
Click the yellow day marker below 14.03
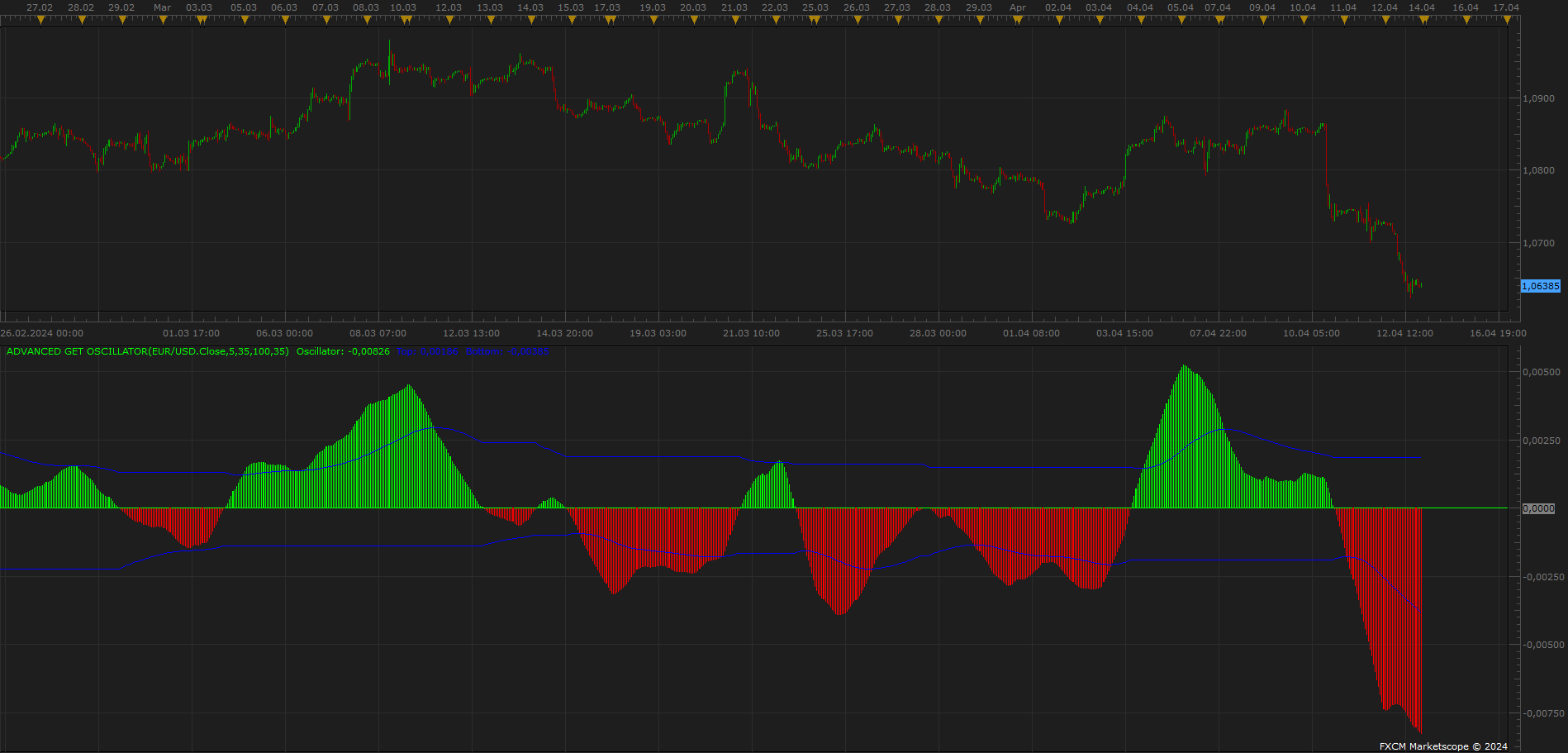530,20
